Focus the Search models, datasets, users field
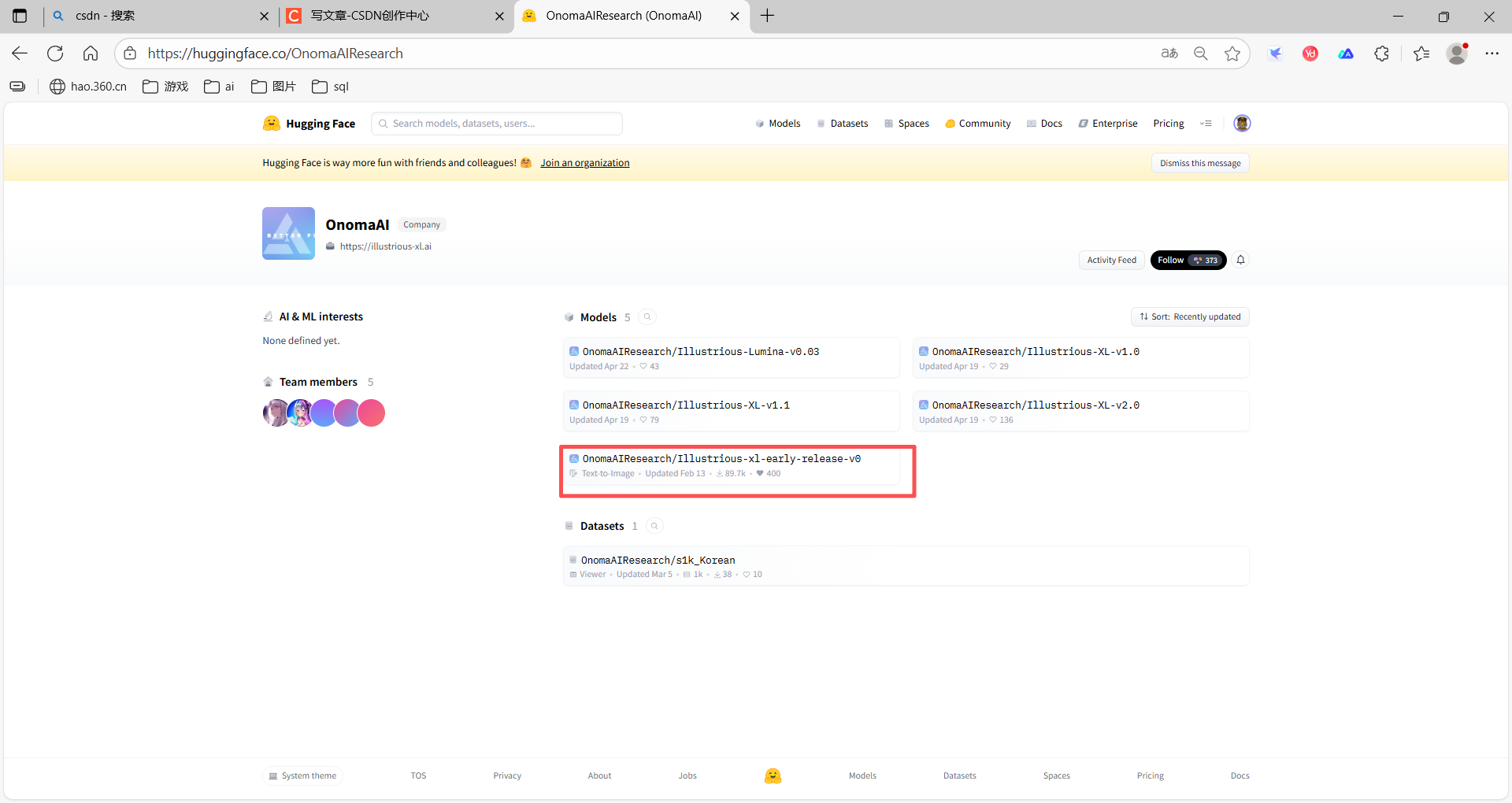Image resolution: width=1512 pixels, height=803 pixels. (x=497, y=124)
